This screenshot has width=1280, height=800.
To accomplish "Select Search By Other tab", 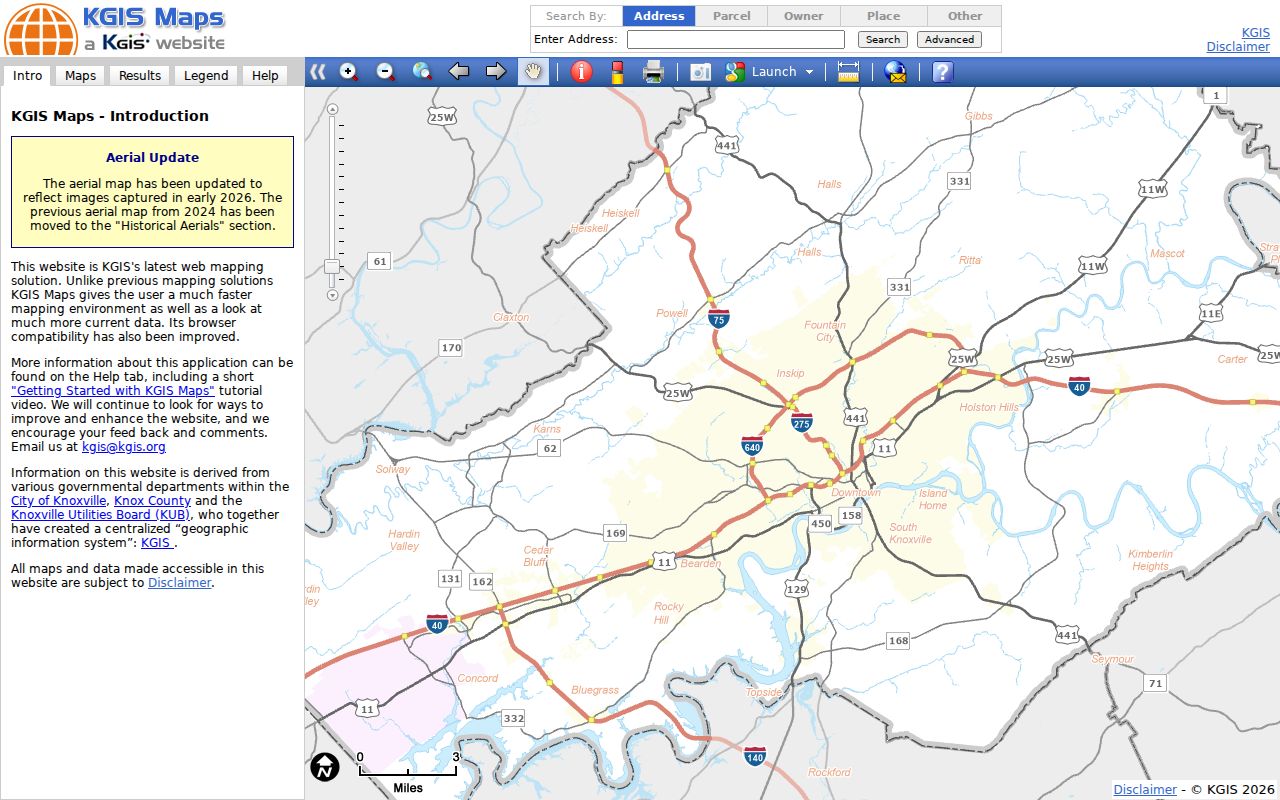I will pos(965,16).
